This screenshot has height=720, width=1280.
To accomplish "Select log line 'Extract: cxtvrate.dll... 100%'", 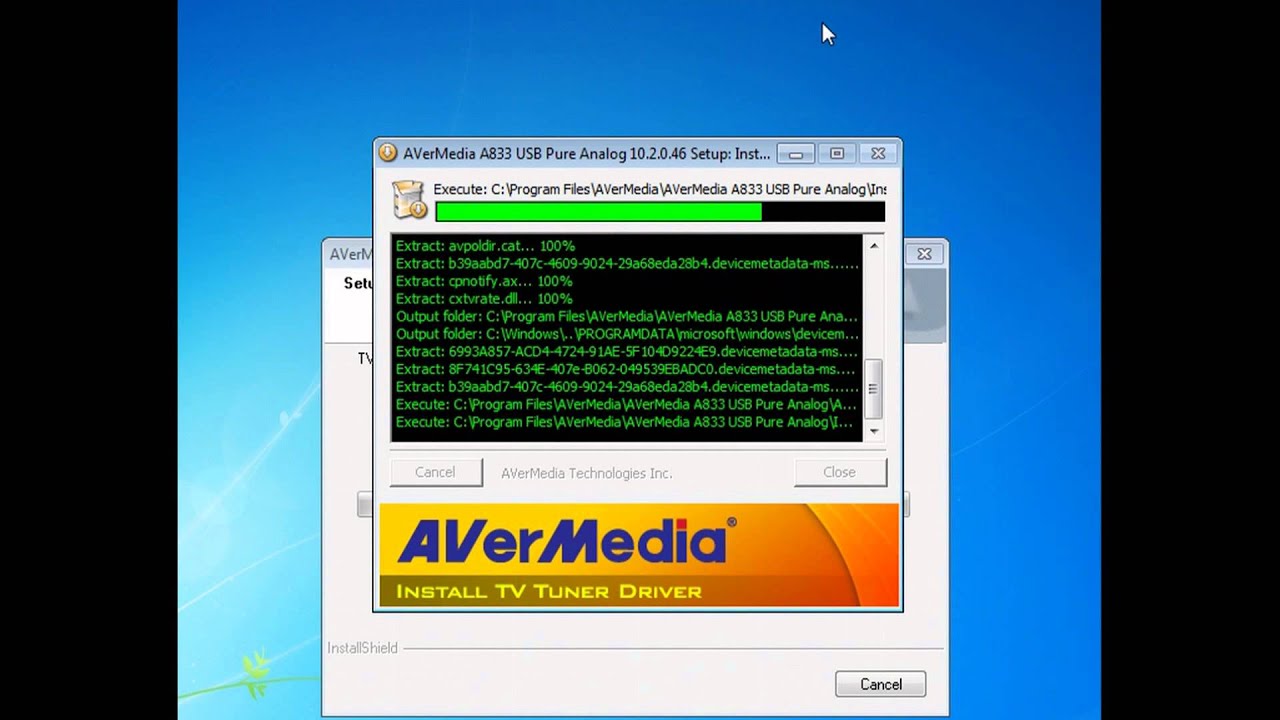I will pyautogui.click(x=484, y=299).
